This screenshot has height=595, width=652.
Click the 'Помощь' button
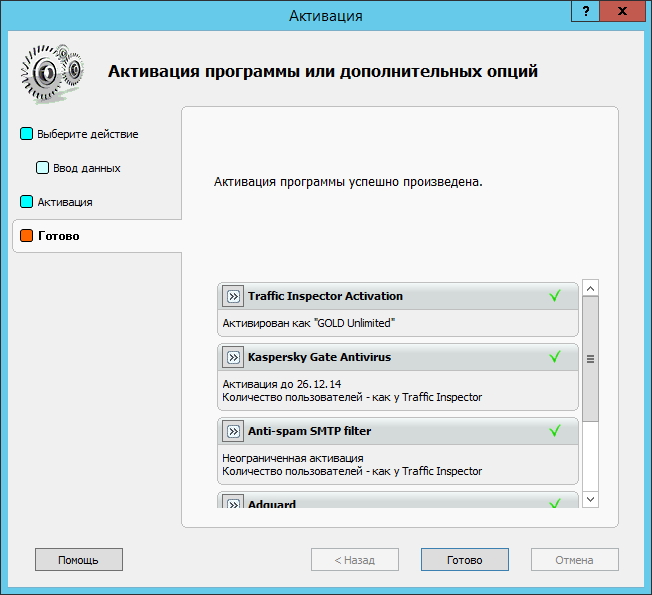(x=79, y=560)
